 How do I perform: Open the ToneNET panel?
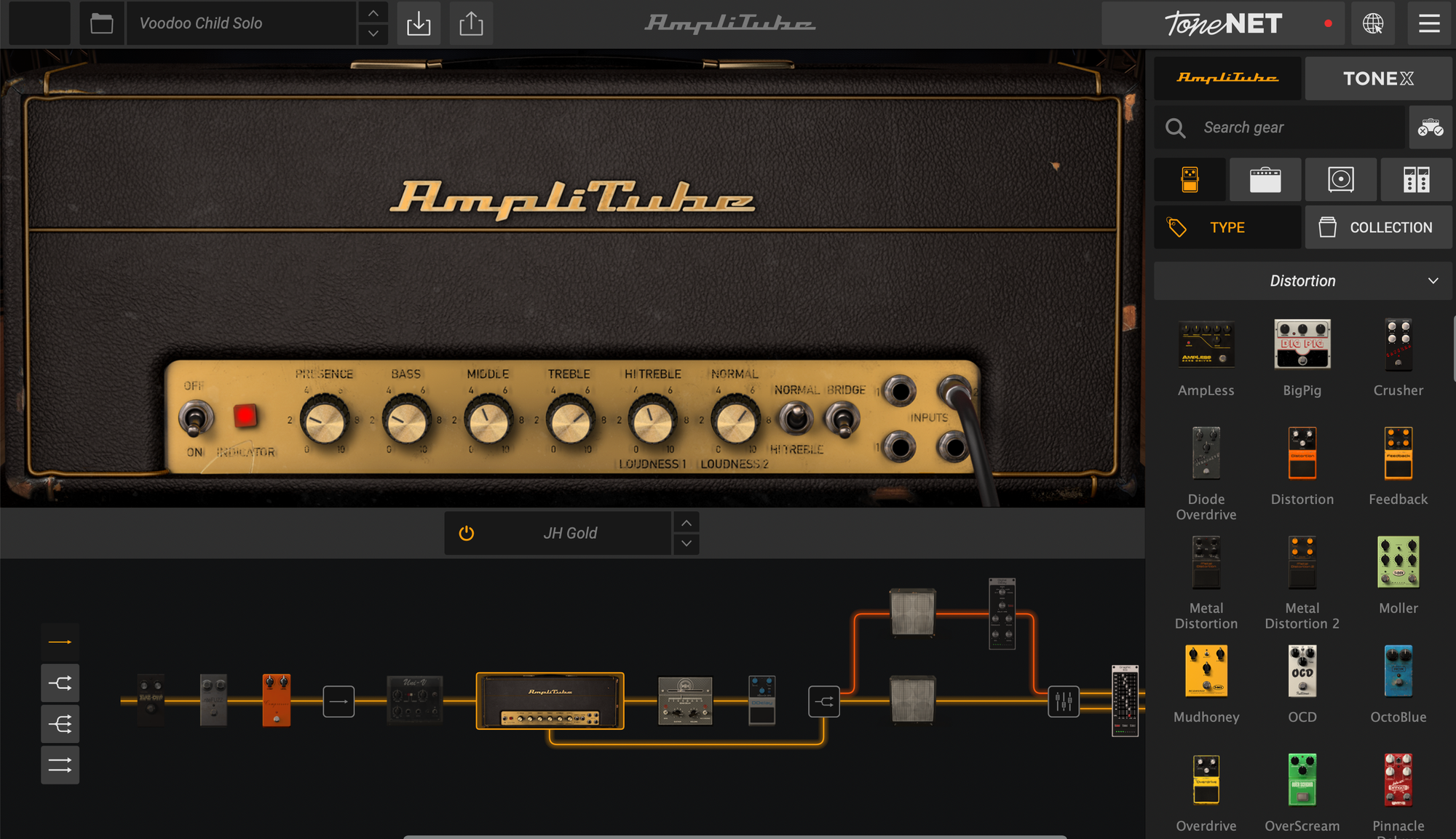(1224, 23)
